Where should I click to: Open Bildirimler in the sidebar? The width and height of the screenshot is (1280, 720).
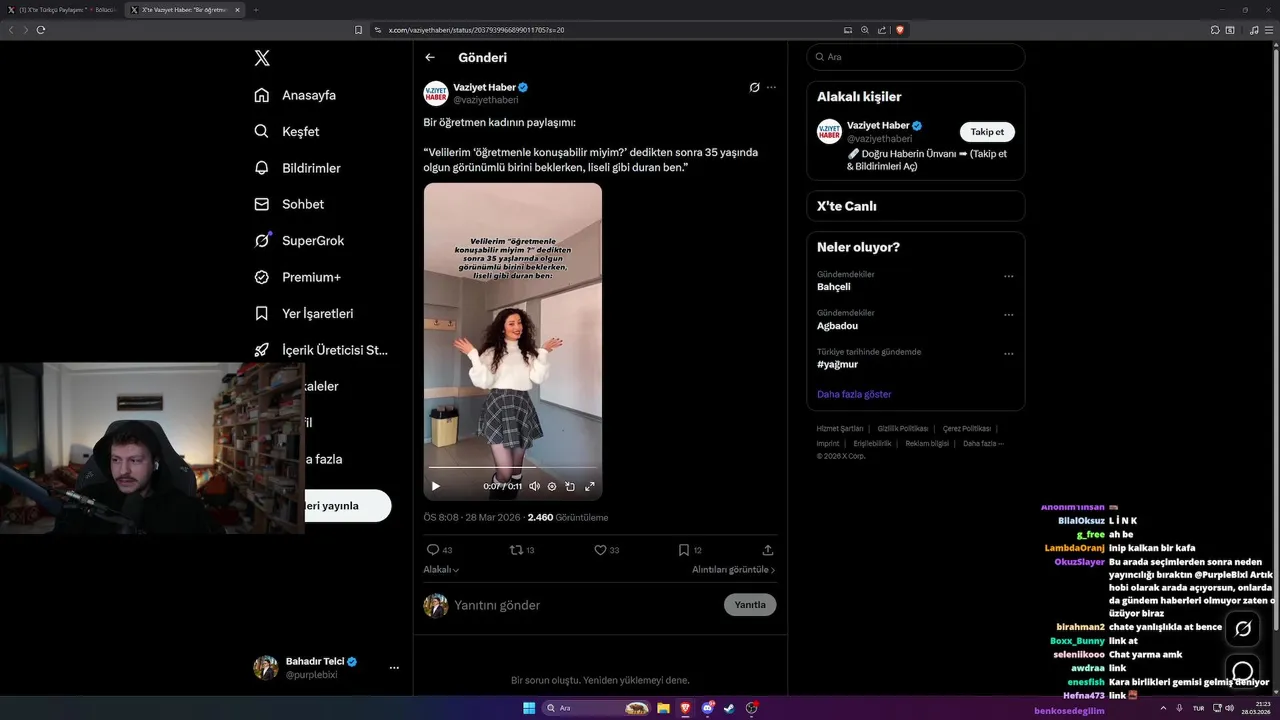click(x=297, y=168)
